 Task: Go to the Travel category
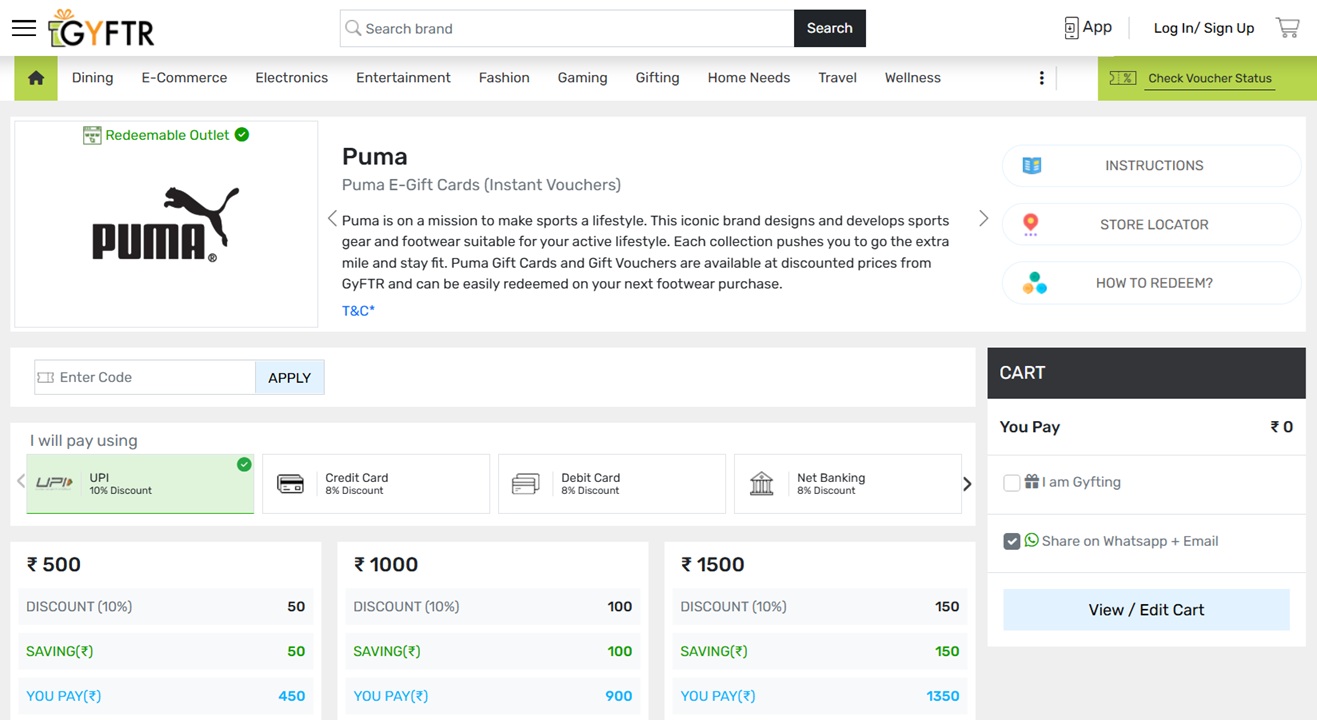[837, 78]
